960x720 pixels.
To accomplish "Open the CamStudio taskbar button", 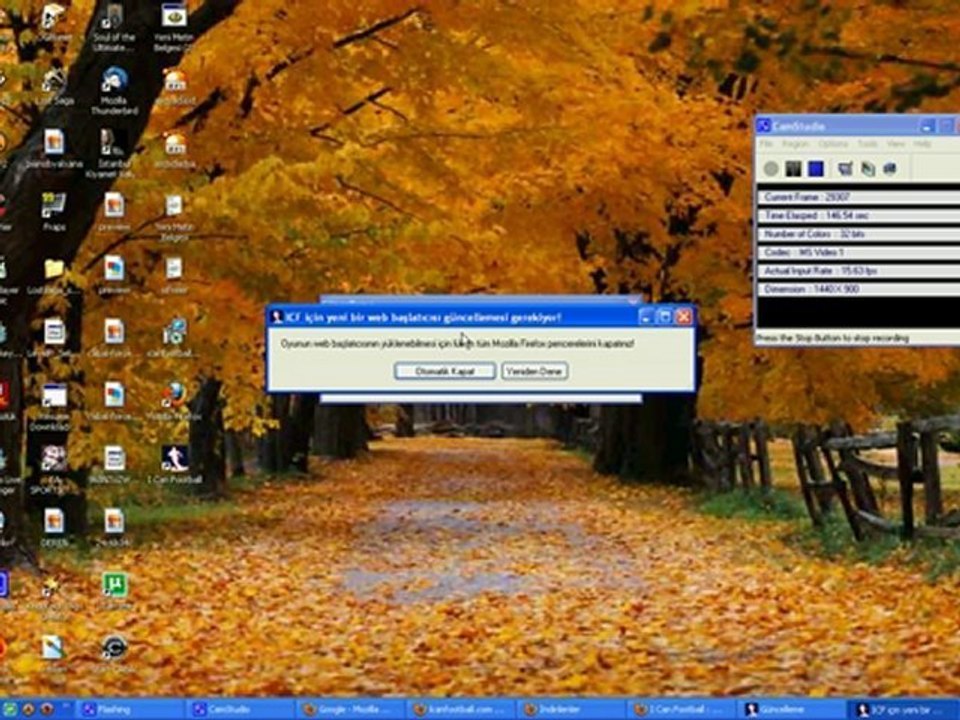I will click(240, 710).
